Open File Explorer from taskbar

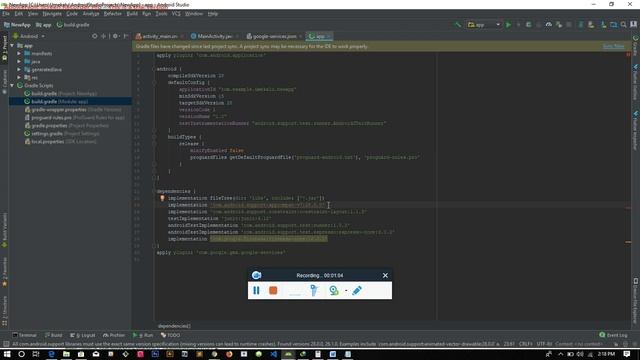click(x=66, y=354)
